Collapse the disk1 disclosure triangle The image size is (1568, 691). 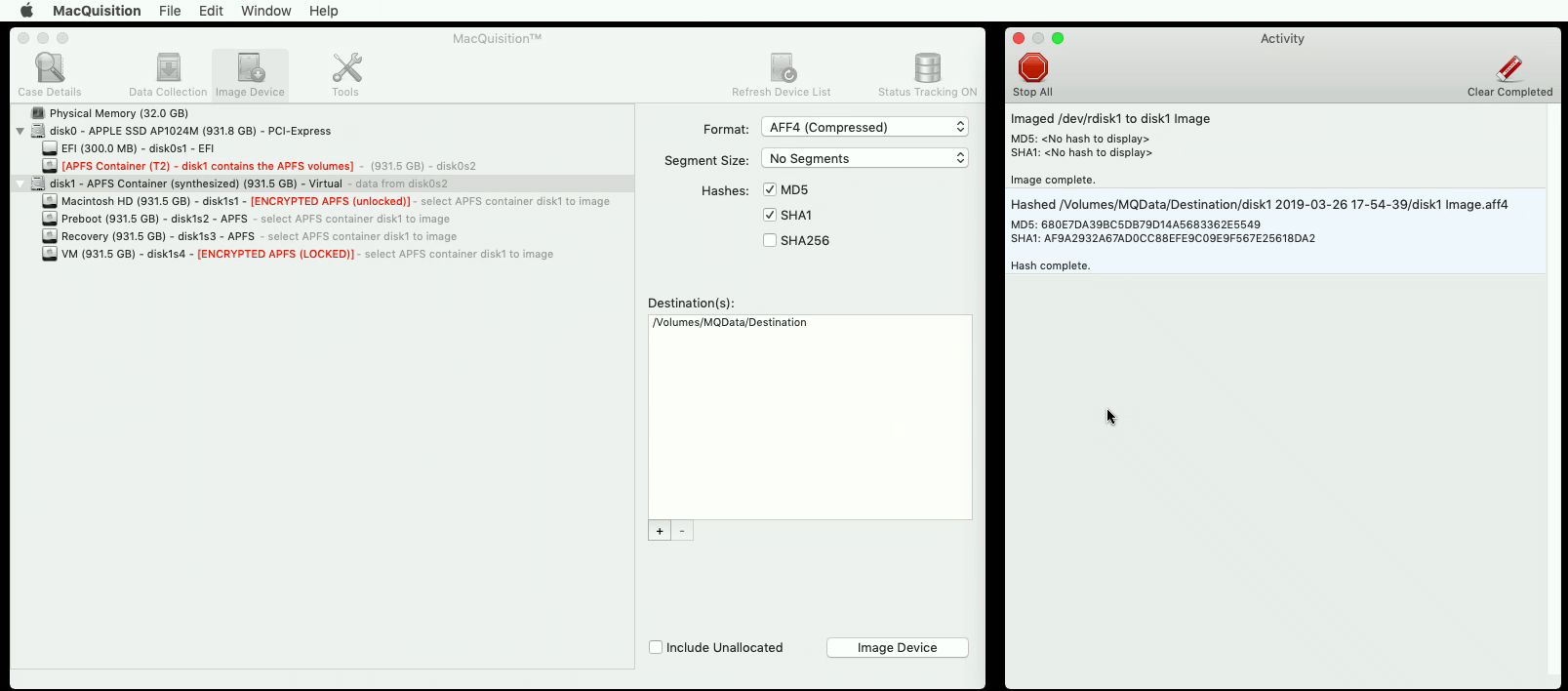pos(20,183)
